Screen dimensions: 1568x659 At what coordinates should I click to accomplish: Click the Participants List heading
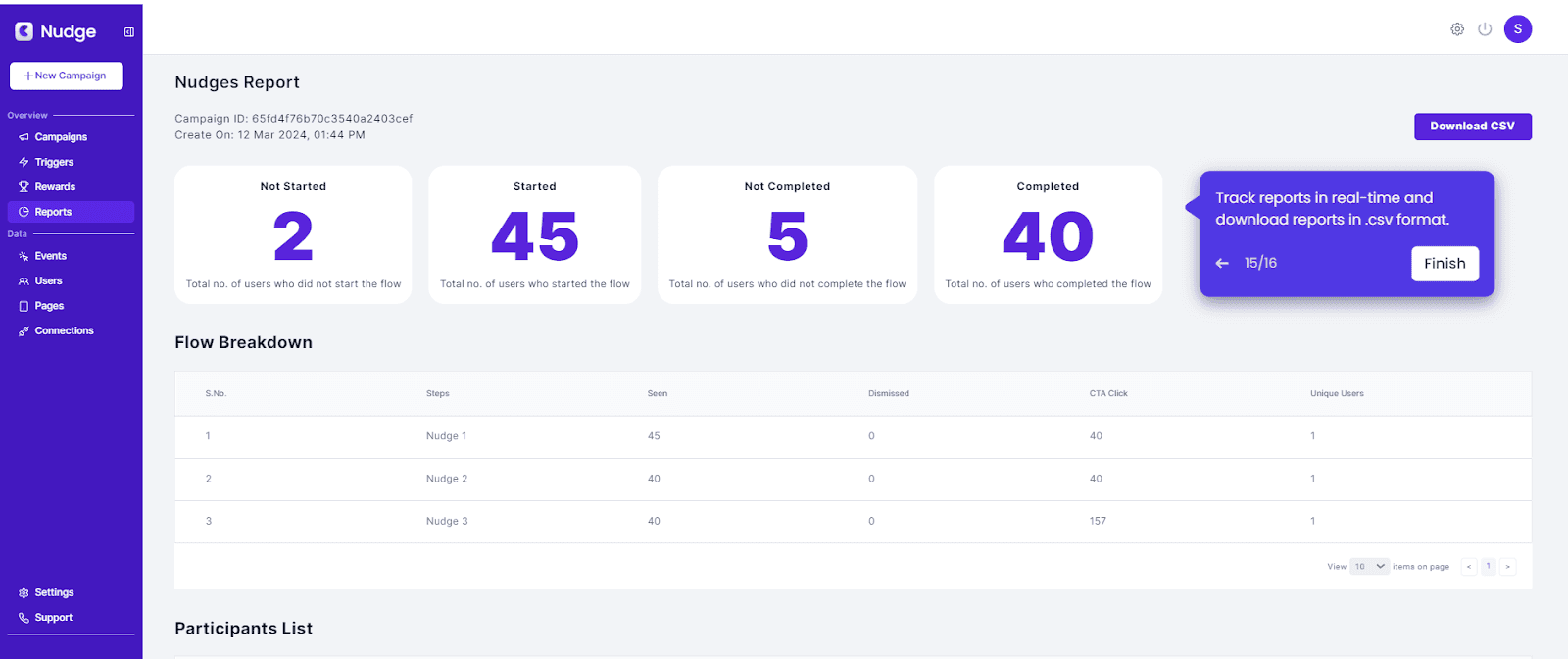243,629
